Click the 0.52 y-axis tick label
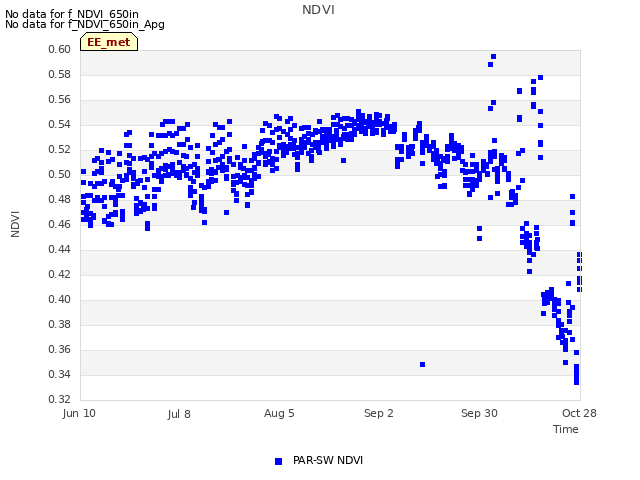Viewport: 640px width, 480px height. (x=60, y=149)
